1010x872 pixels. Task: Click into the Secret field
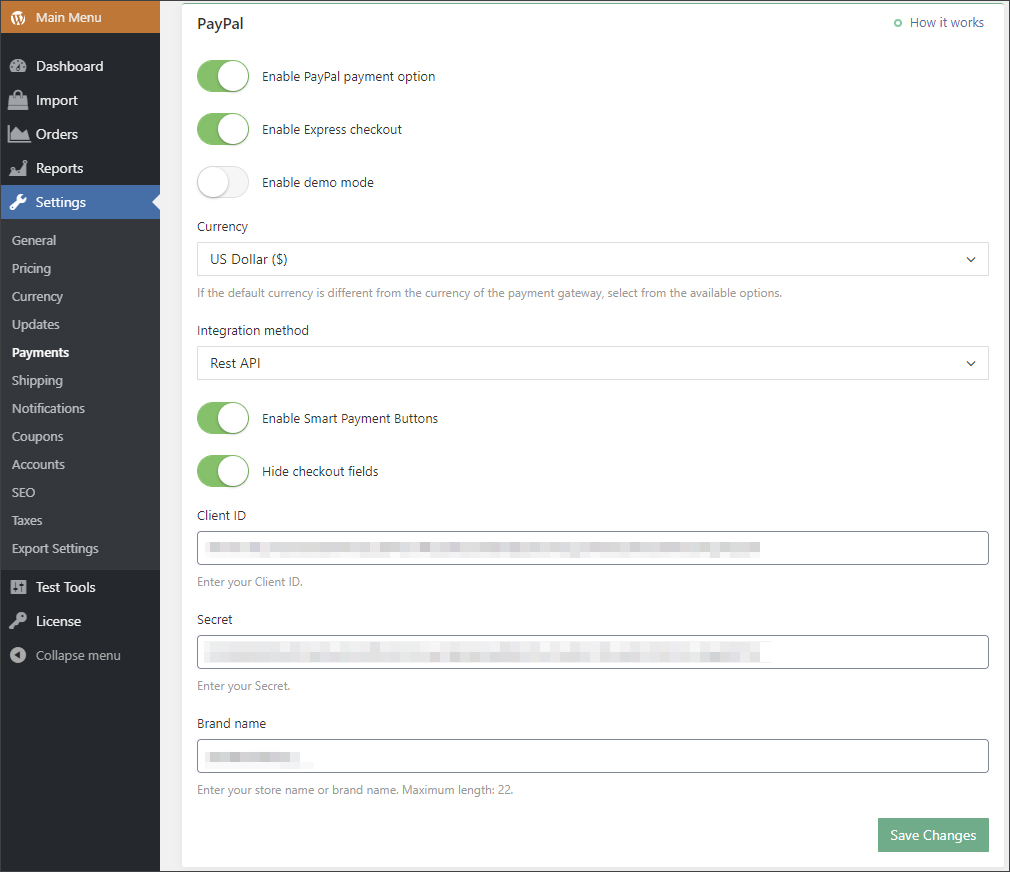[593, 652]
